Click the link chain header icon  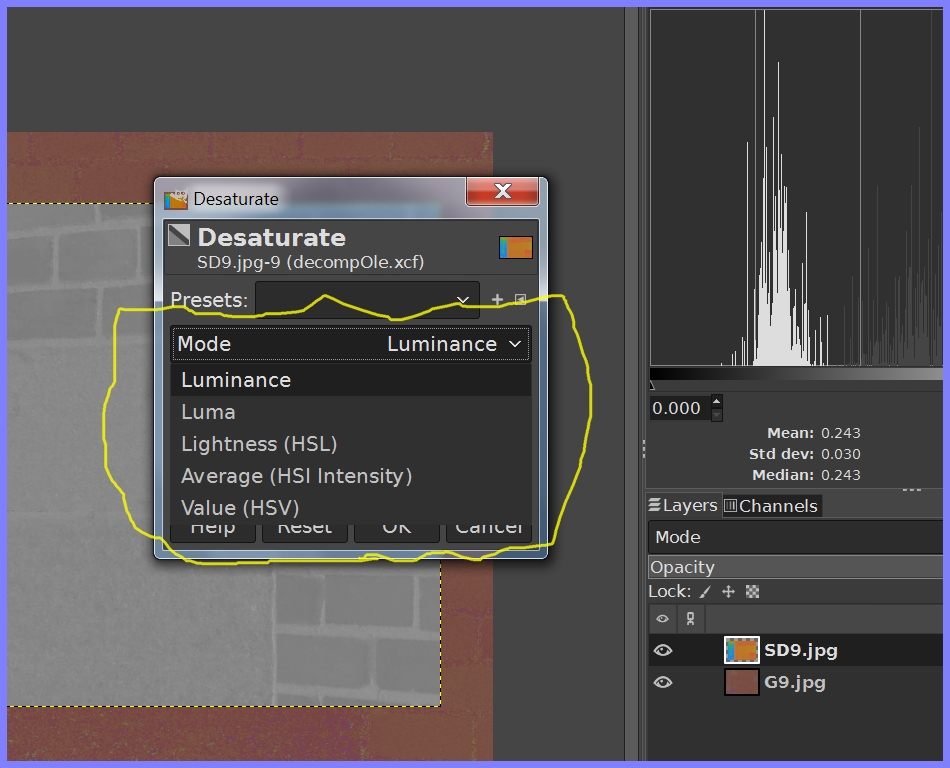tap(690, 619)
